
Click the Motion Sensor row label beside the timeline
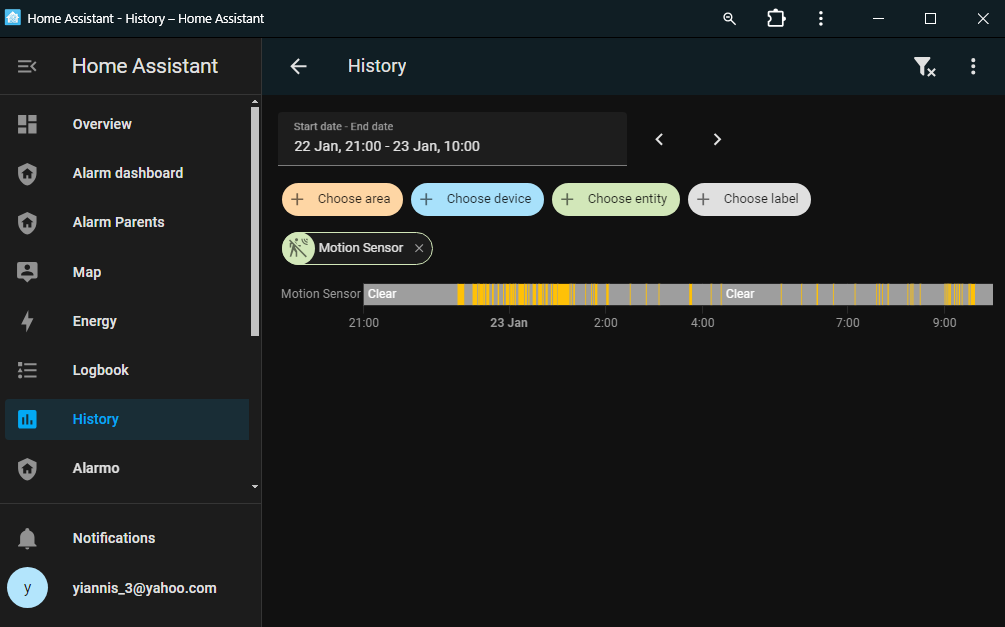click(320, 294)
